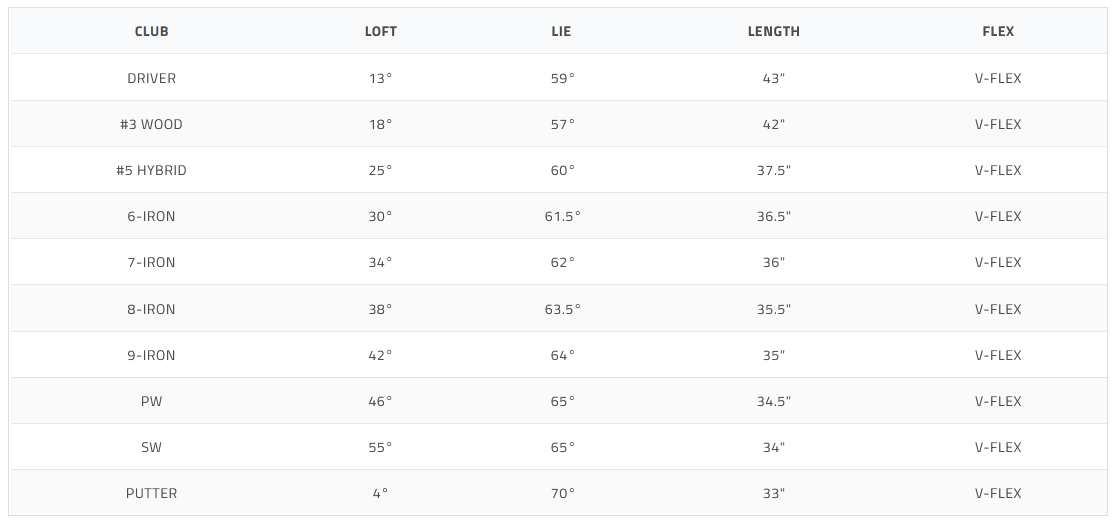Click the 6-IRON row label
The height and width of the screenshot is (520, 1120).
pyautogui.click(x=151, y=216)
